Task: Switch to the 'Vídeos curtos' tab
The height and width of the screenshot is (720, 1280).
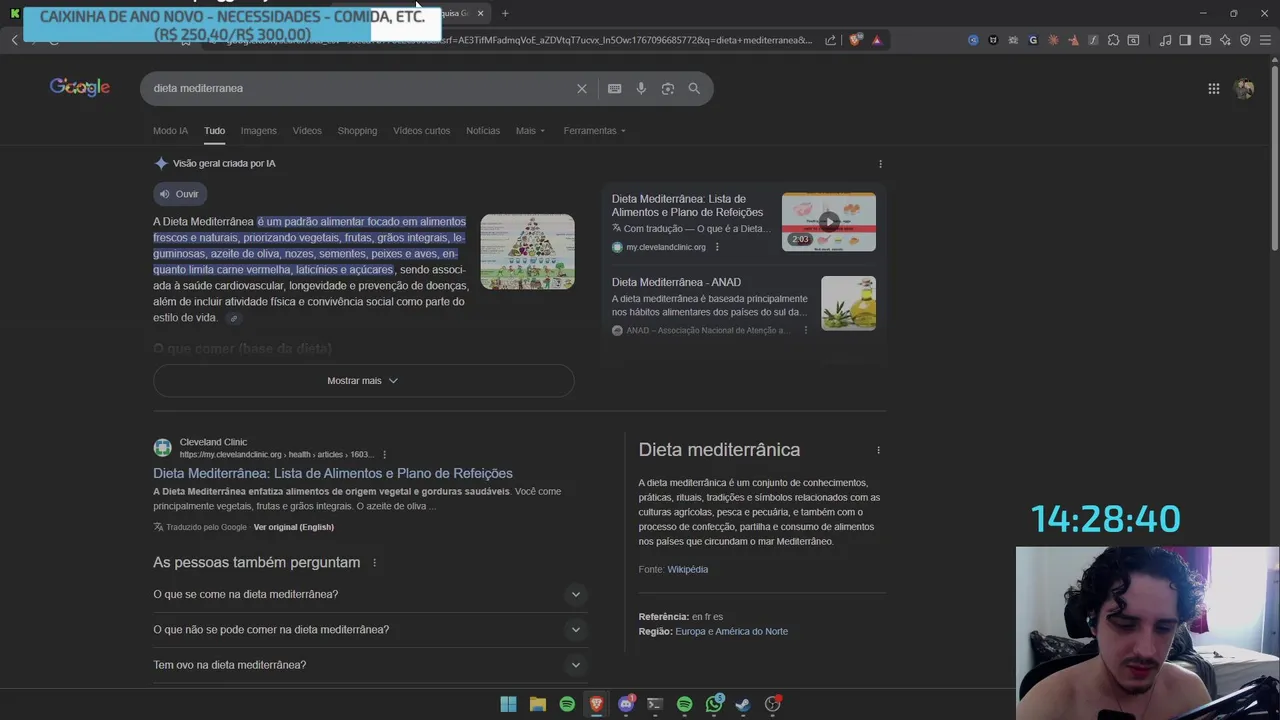Action: point(421,131)
